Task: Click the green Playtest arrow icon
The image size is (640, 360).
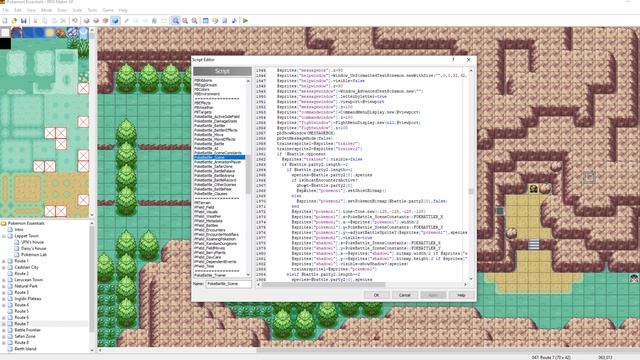Action: tap(245, 21)
